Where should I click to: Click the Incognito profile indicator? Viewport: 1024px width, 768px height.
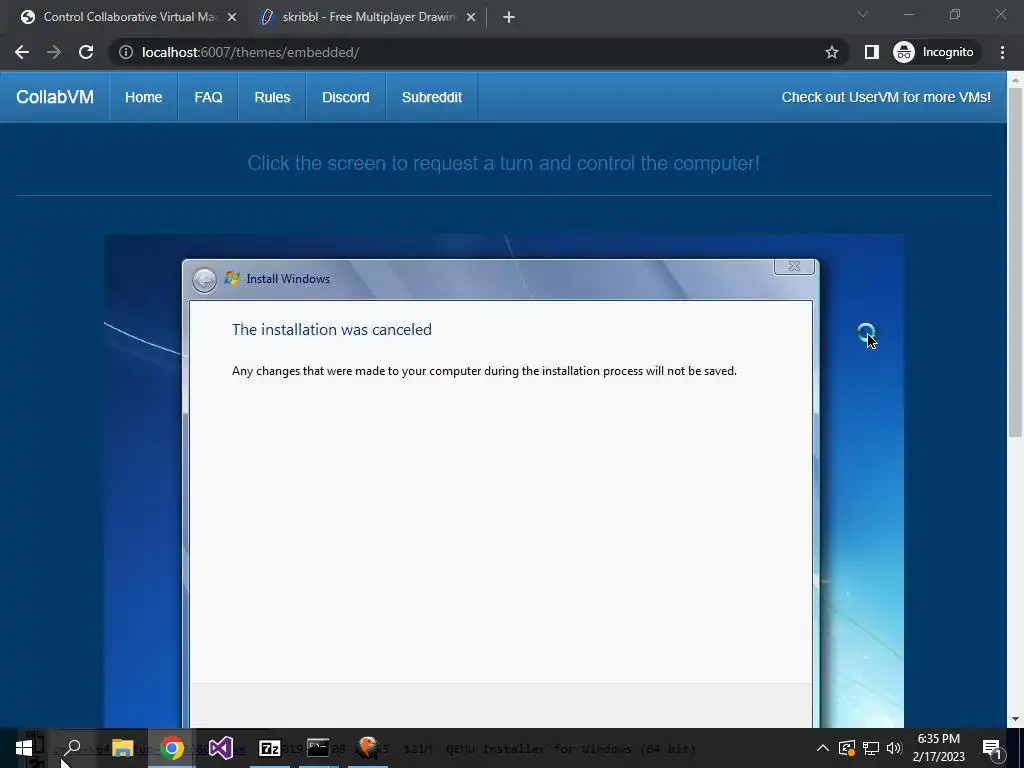[934, 52]
